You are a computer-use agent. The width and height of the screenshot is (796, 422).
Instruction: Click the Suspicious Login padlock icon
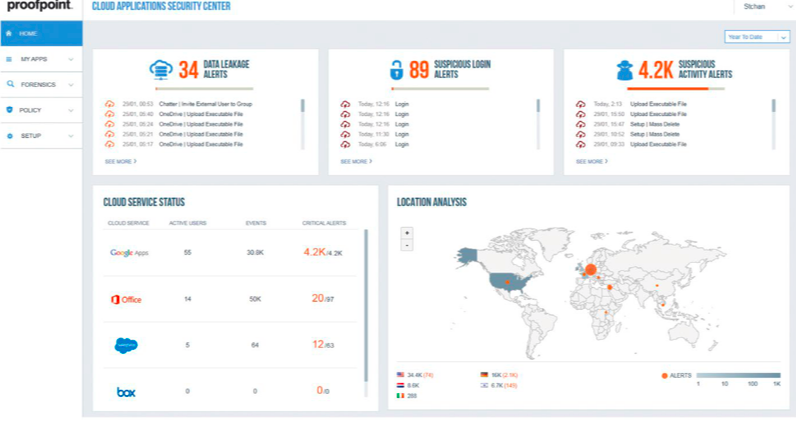pyautogui.click(x=397, y=71)
